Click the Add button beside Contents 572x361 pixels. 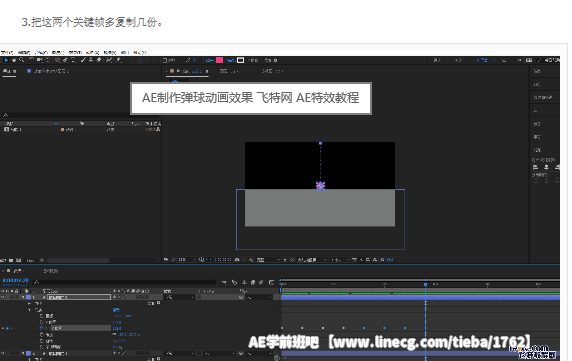tap(154, 303)
